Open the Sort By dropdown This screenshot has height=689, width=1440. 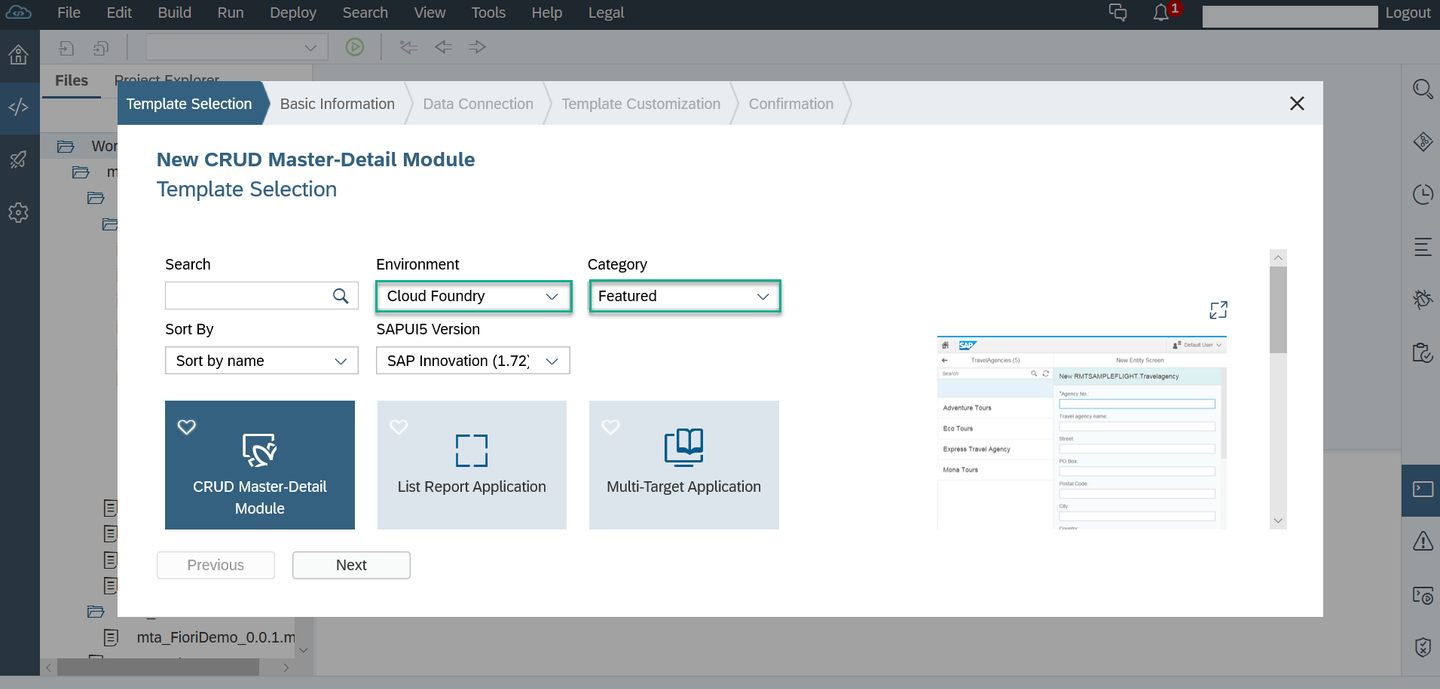(x=261, y=361)
